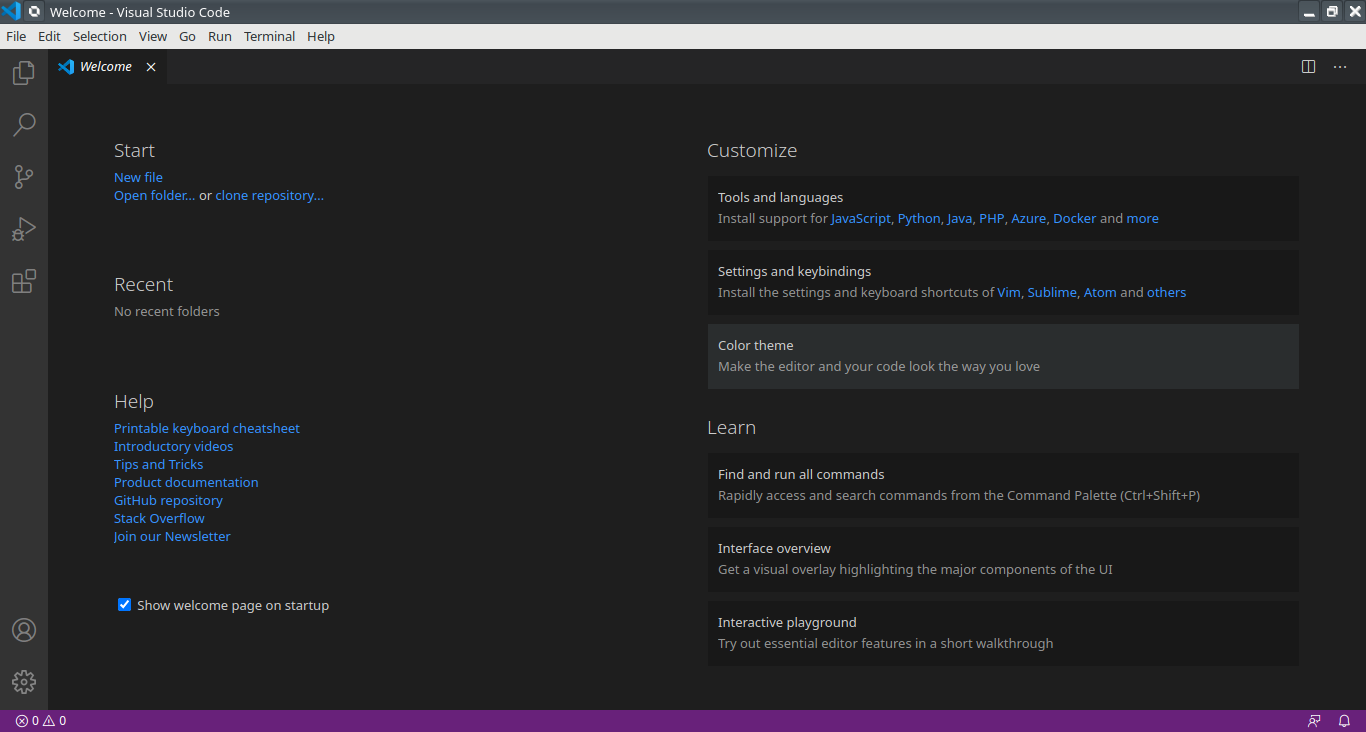This screenshot has height=732, width=1366.
Task: Open the Help menu
Action: click(321, 36)
